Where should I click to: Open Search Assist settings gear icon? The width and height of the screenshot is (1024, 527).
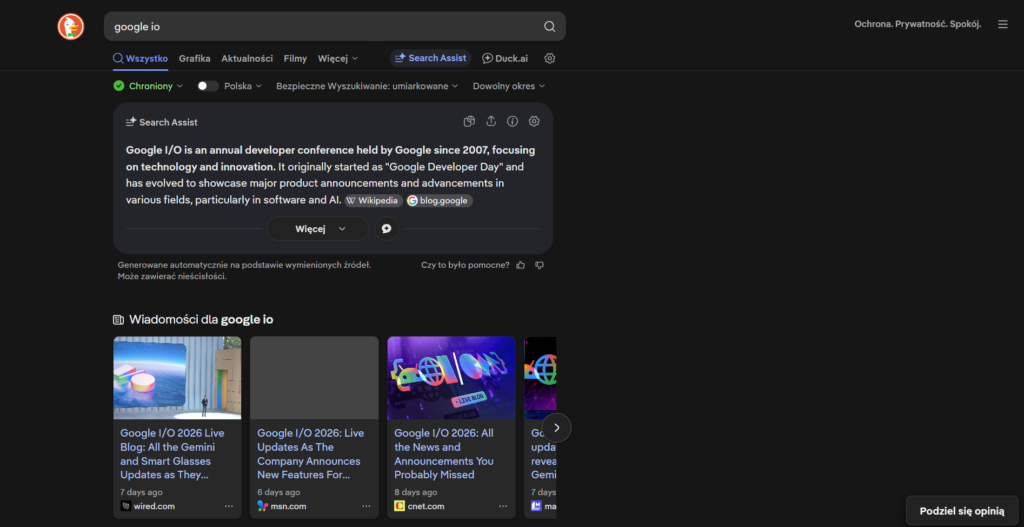[534, 121]
